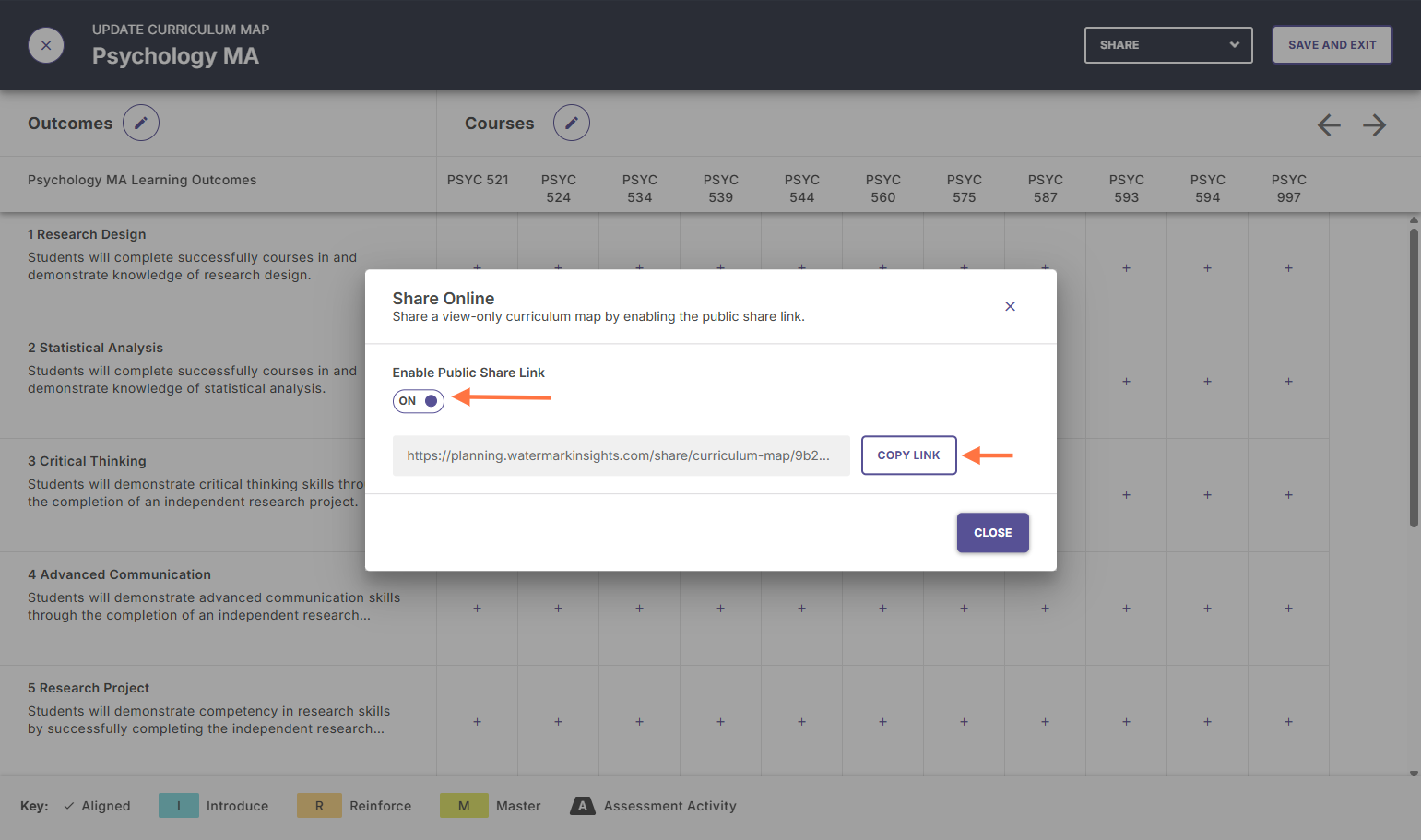The image size is (1421, 840).
Task: Select the PSYC 997 column header
Action: (1288, 188)
